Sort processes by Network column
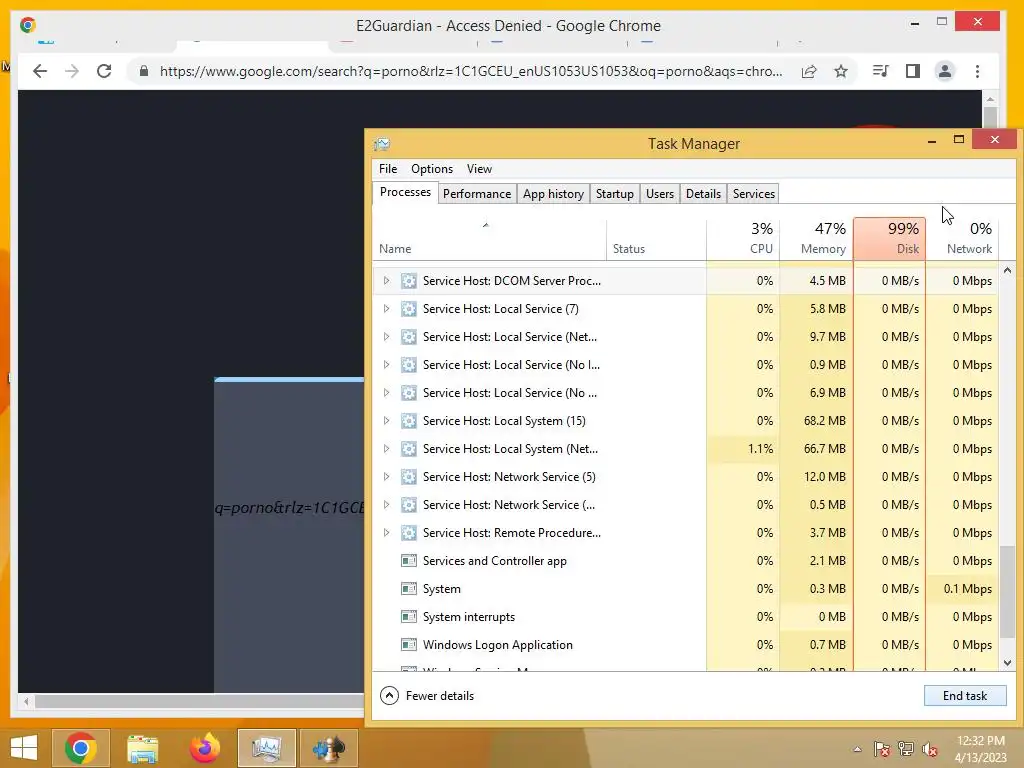Image resolution: width=1024 pixels, height=768 pixels. (x=963, y=238)
